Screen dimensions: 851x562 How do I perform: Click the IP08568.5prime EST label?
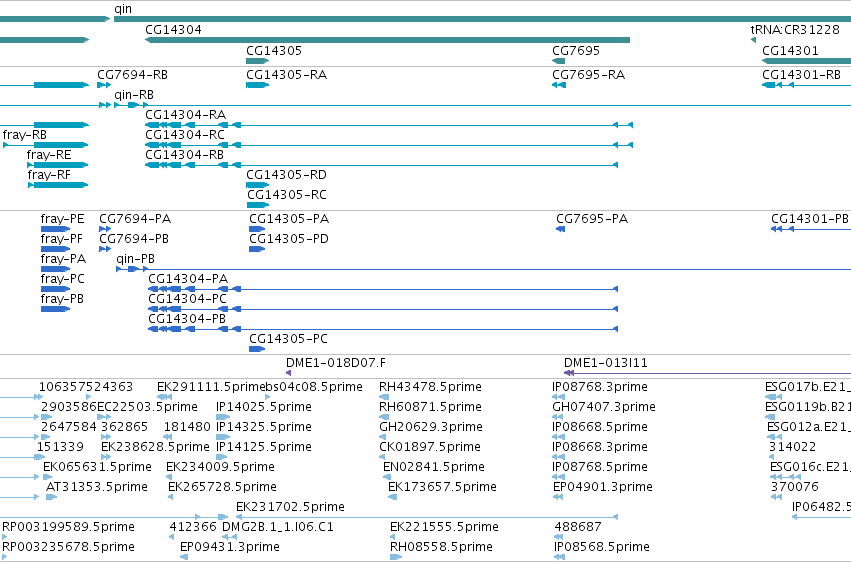(x=602, y=547)
